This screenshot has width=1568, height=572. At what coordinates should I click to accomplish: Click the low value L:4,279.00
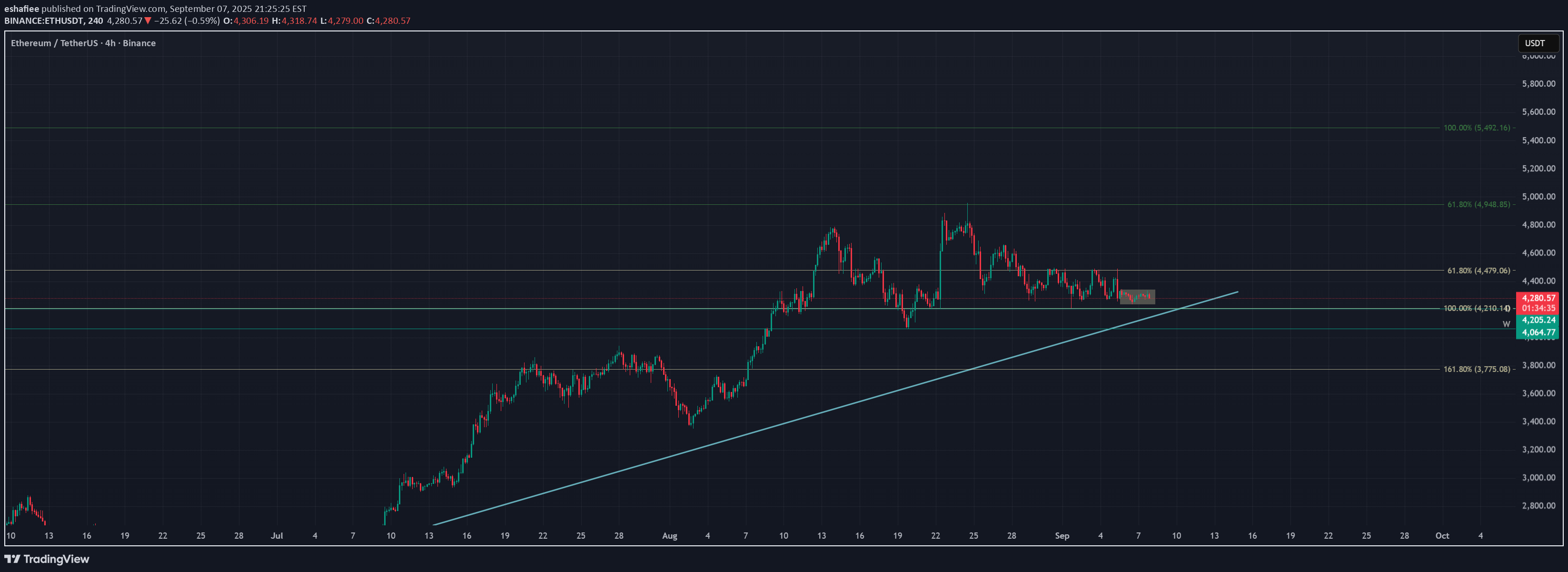coord(342,20)
